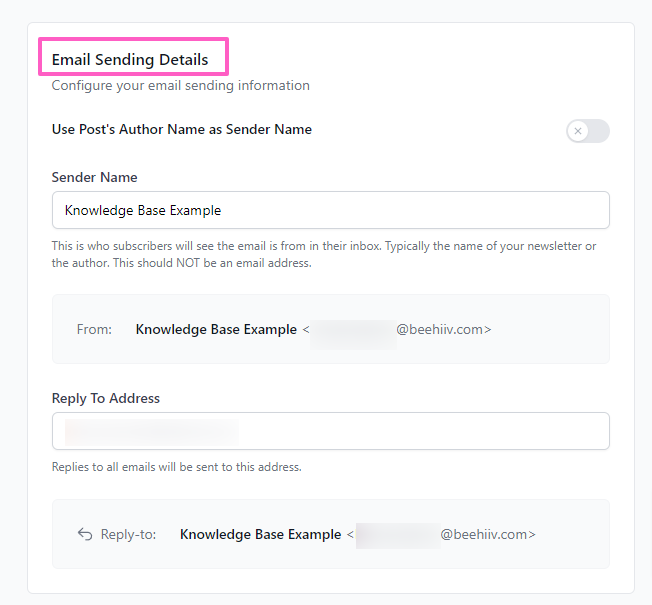Click the 'Configure your email sending information' subtitle

point(181,86)
